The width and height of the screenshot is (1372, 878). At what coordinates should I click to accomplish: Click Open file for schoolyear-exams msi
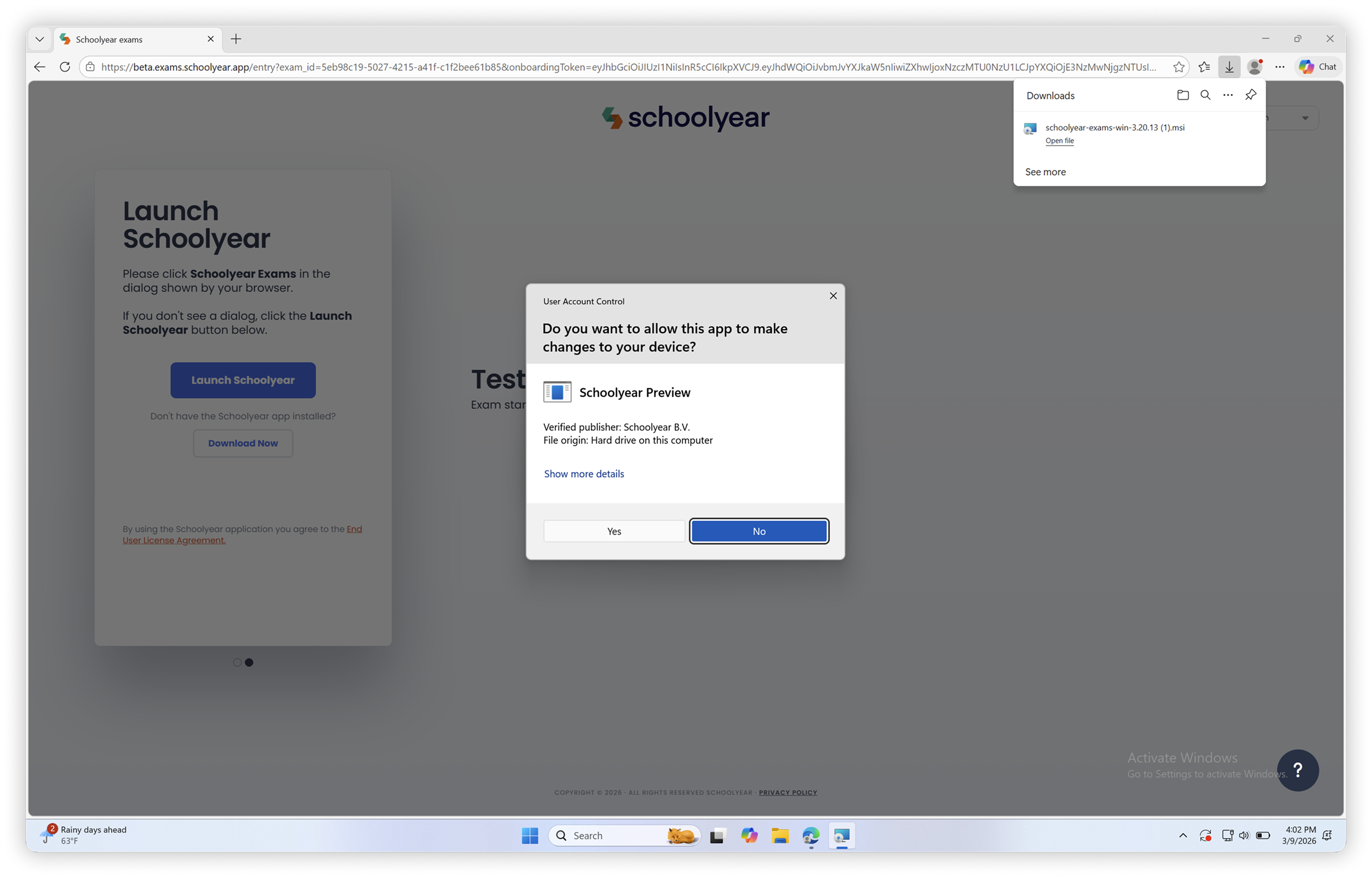point(1059,141)
